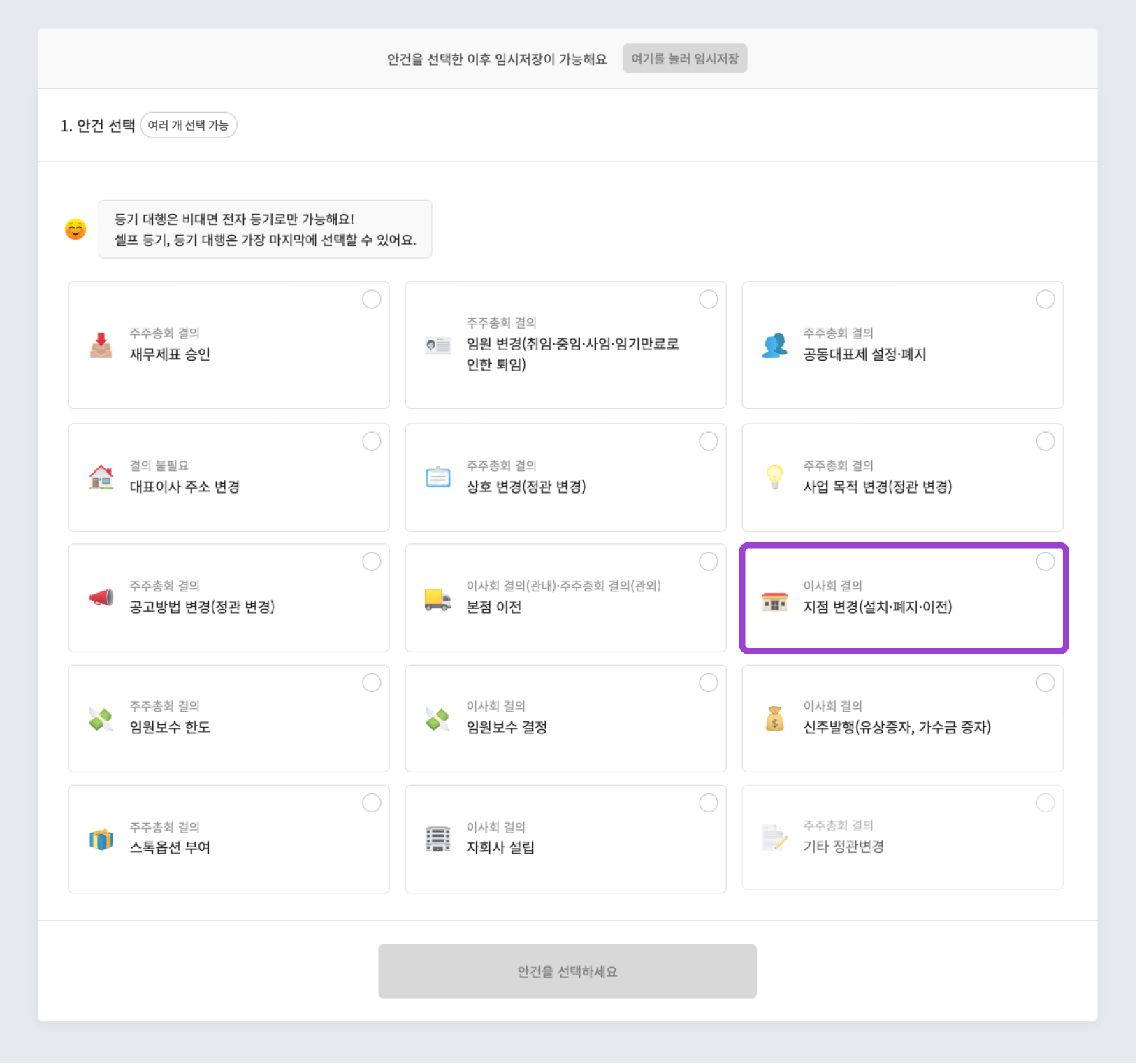1137x1064 pixels.
Task: Click the 본점 이전 title text
Action: pos(494,607)
